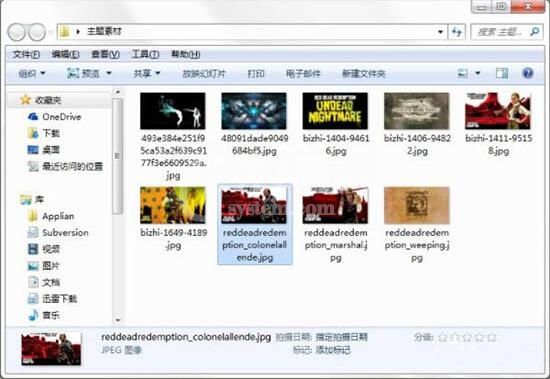
Task: Select 收藏夹 favorites in sidebar
Action: point(48,100)
